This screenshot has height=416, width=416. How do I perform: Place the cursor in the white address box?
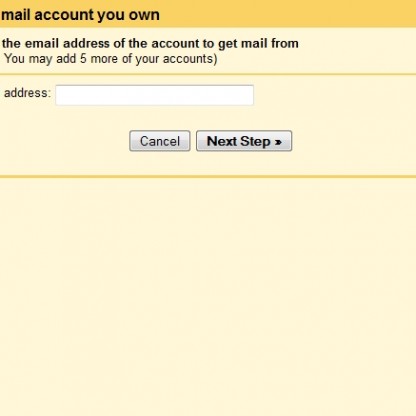pyautogui.click(x=154, y=95)
